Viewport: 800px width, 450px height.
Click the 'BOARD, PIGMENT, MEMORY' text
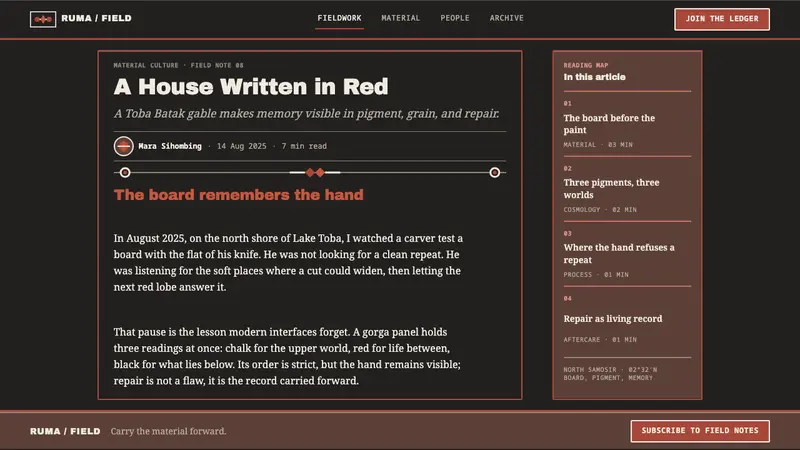608,378
